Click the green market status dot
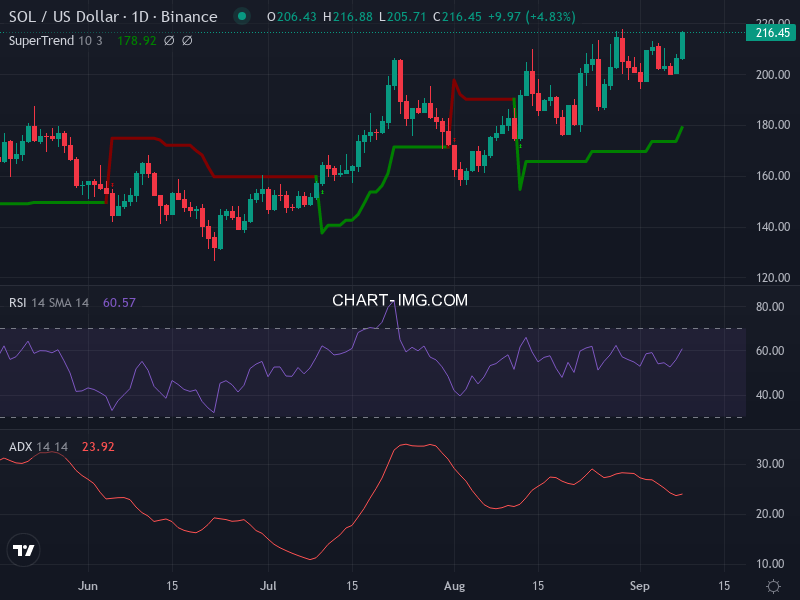 (x=240, y=17)
